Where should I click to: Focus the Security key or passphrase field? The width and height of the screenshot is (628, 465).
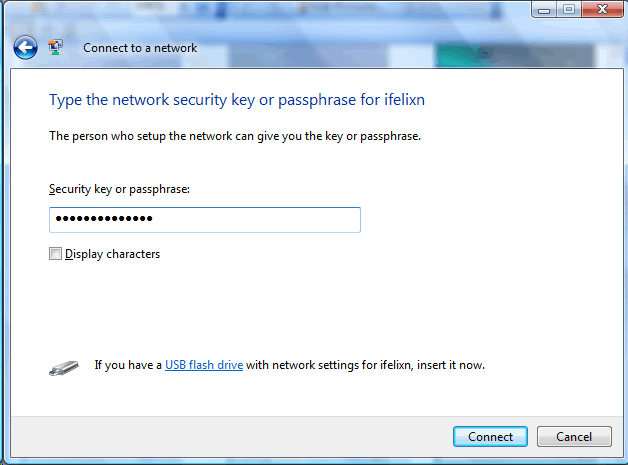click(x=250, y=220)
